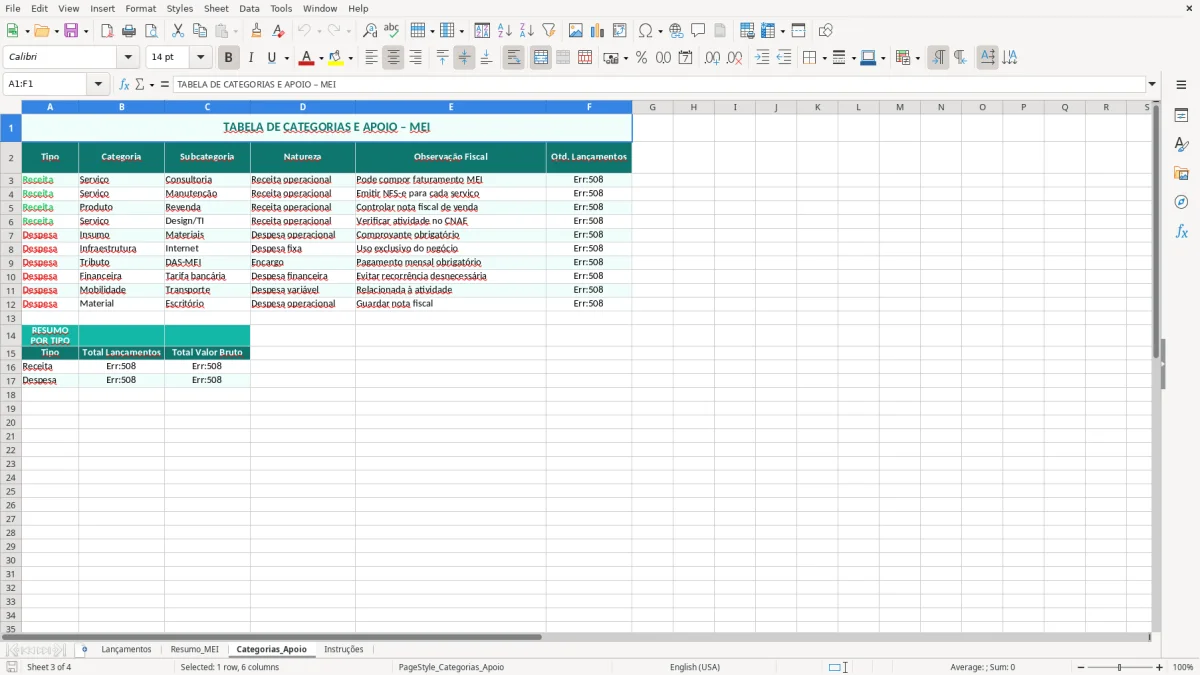The width and height of the screenshot is (1200, 675).
Task: Insert an image with the picture icon
Action: [x=576, y=31]
